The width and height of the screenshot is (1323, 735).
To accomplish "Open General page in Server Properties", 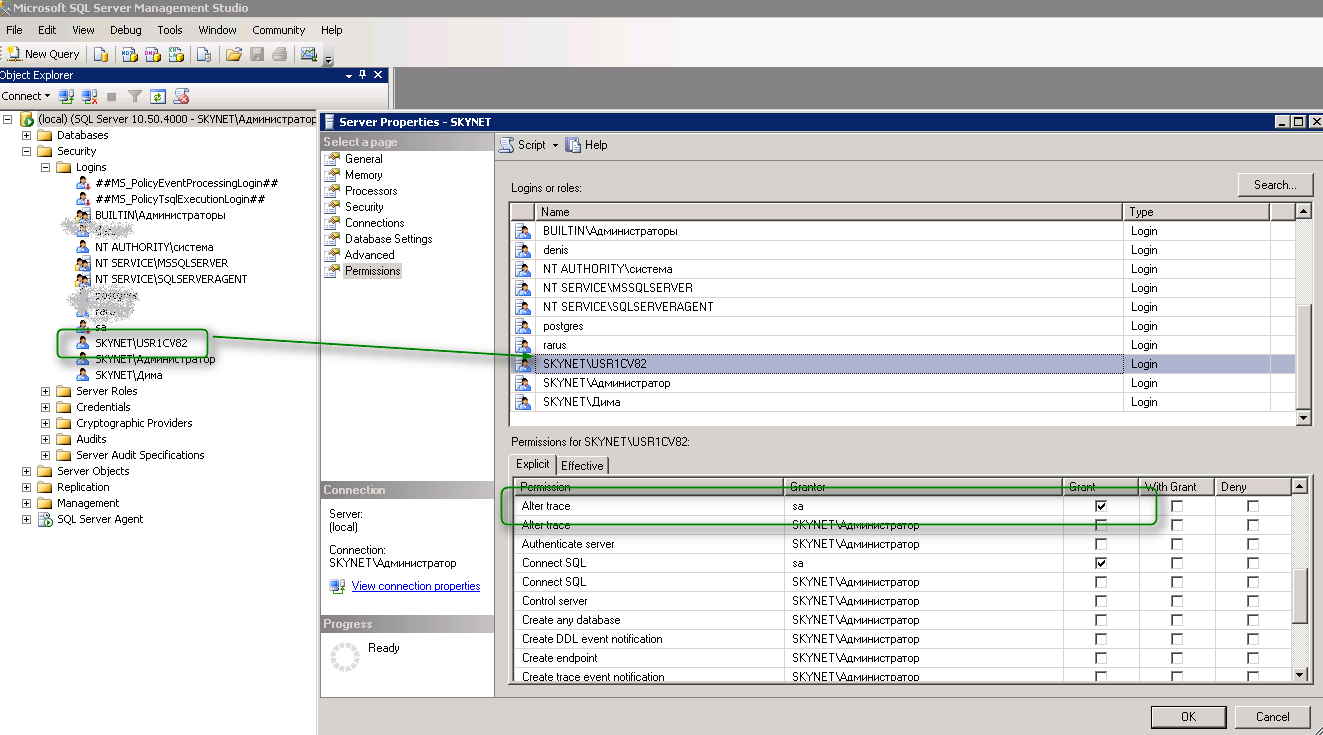I will tap(363, 159).
